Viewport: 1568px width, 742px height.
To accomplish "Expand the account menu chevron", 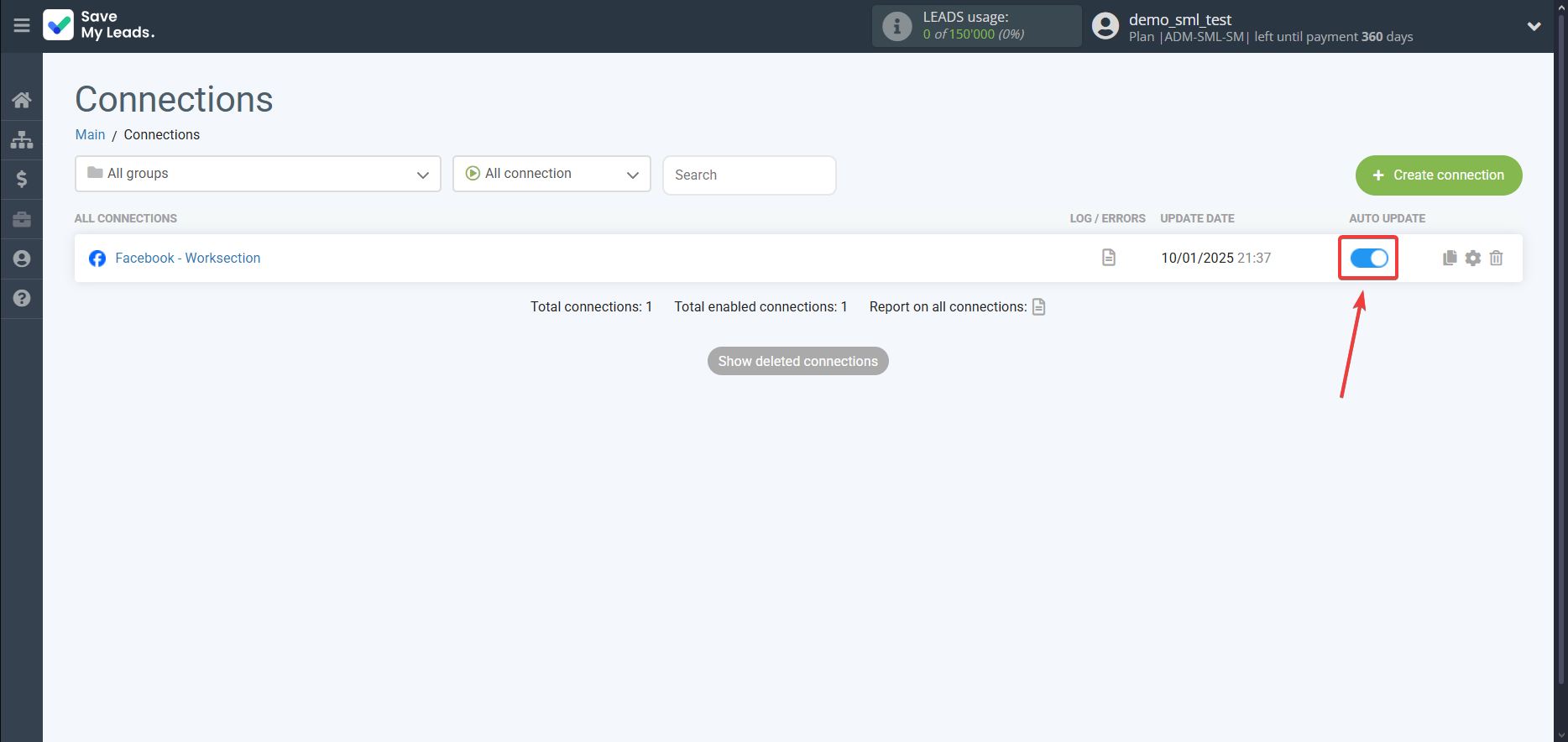I will 1534,26.
